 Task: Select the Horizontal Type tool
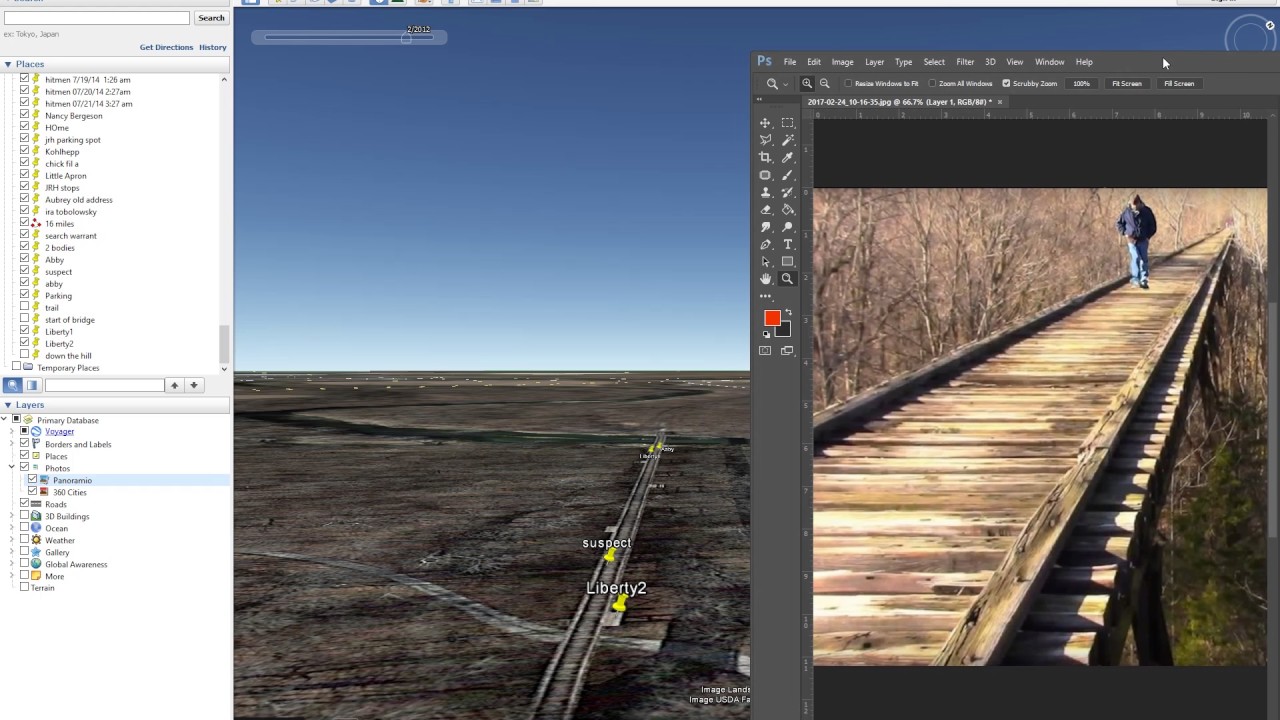(787, 244)
